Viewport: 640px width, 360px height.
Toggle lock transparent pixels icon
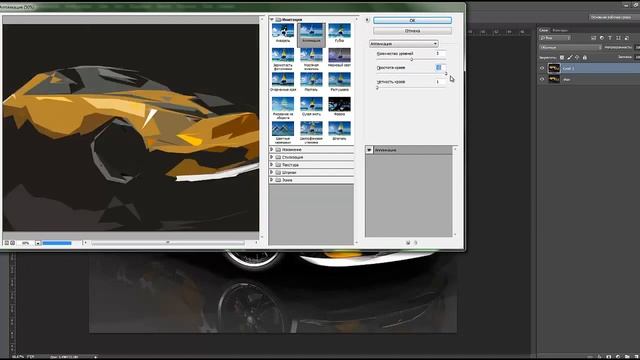pyautogui.click(x=562, y=58)
